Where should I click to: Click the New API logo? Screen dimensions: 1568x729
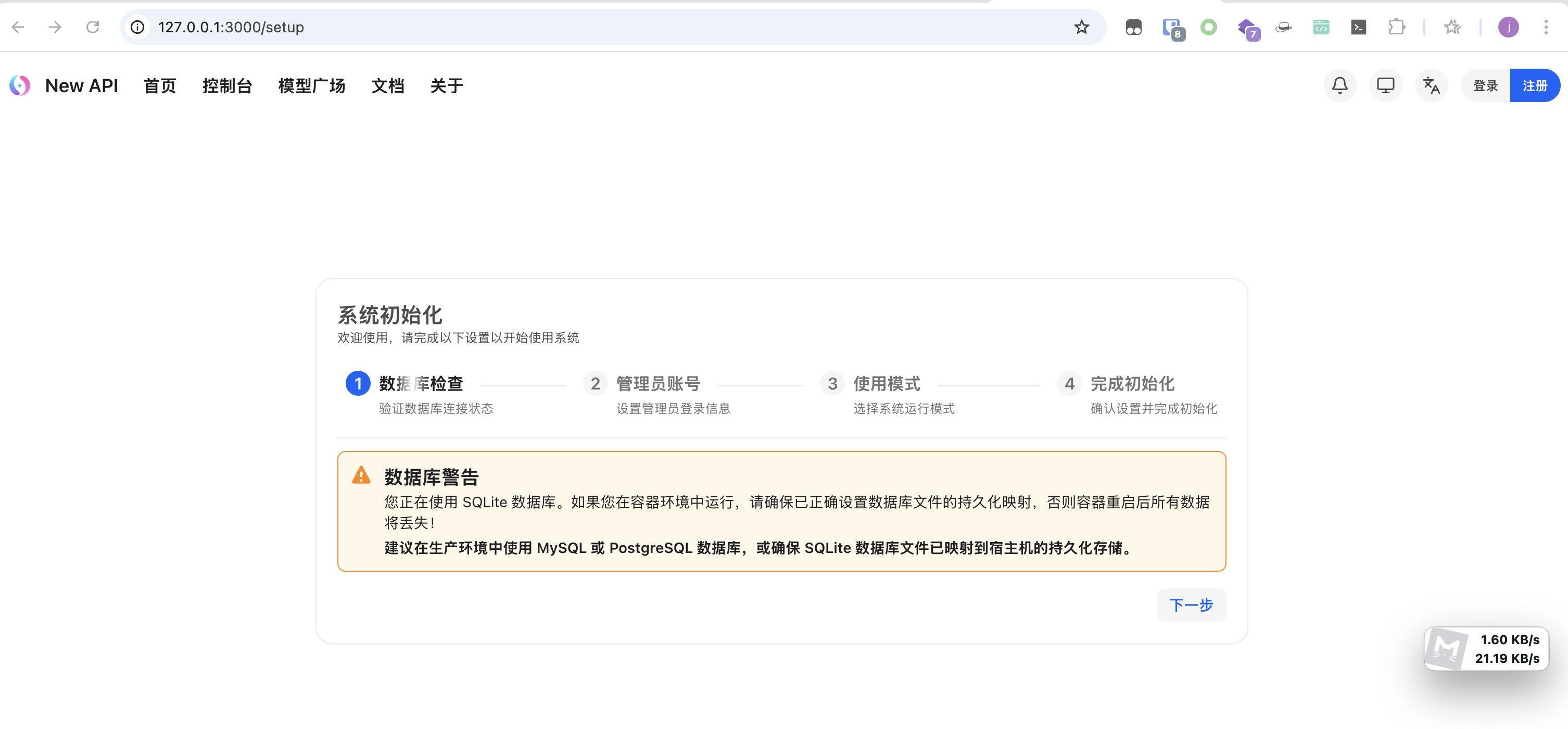[20, 85]
